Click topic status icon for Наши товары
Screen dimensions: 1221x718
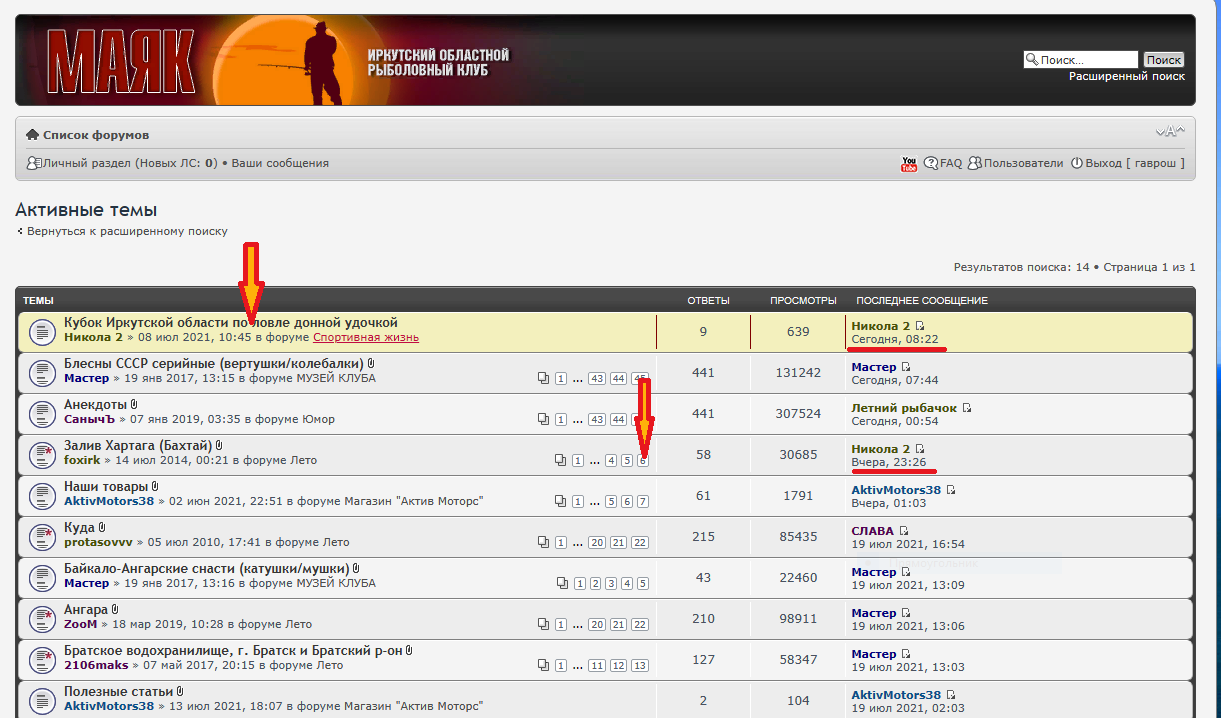[x=41, y=495]
